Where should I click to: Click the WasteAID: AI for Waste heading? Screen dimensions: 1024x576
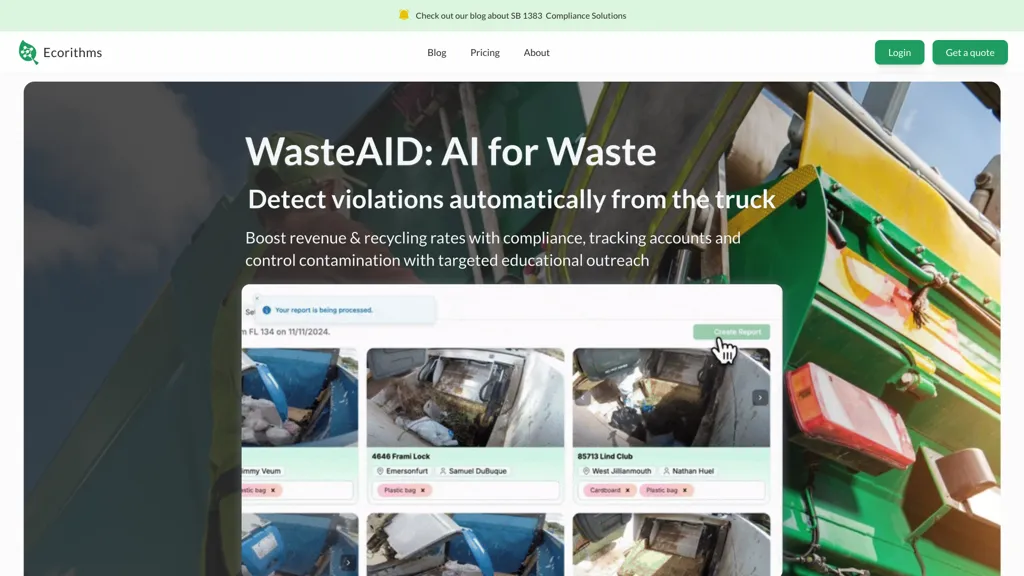[x=451, y=152]
